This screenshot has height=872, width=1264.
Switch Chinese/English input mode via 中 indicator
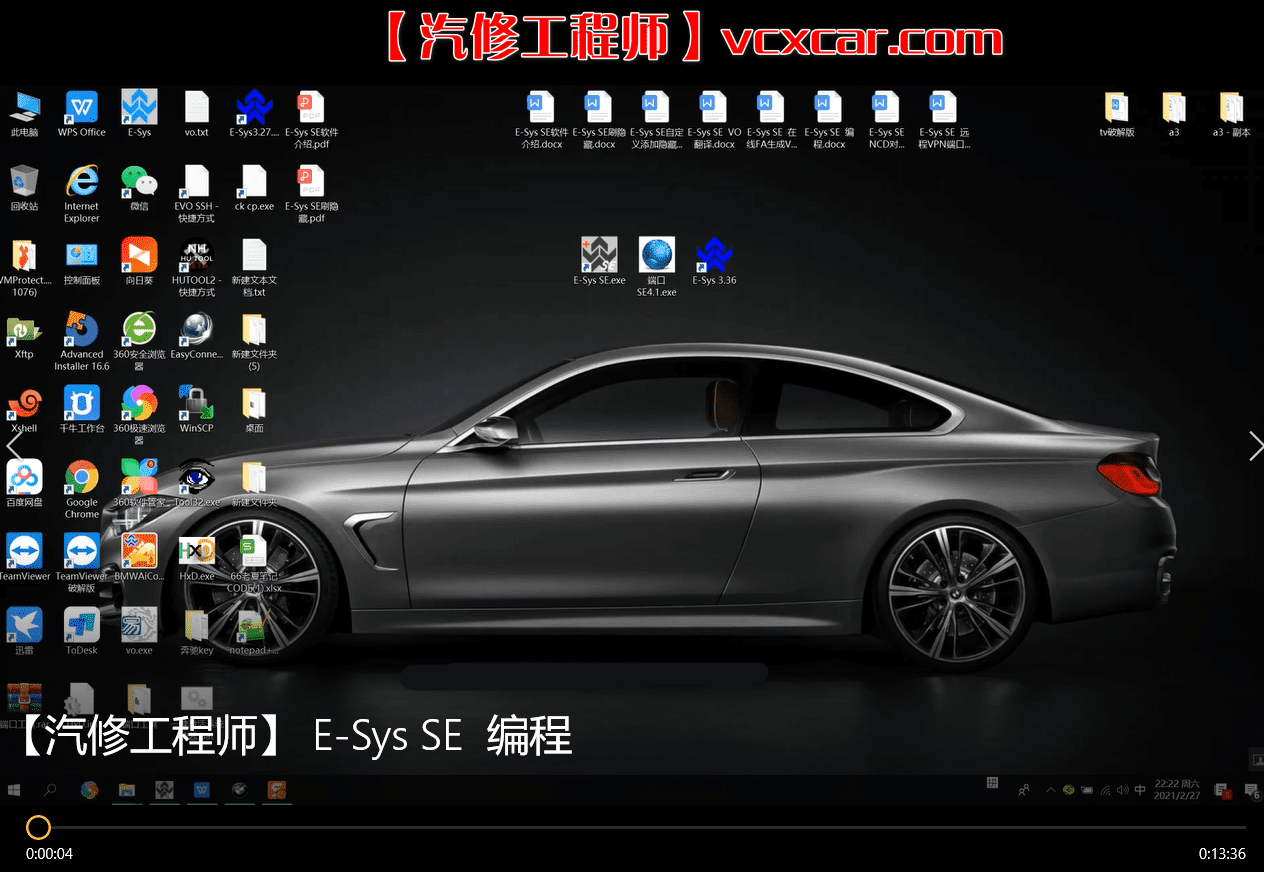click(x=1139, y=790)
